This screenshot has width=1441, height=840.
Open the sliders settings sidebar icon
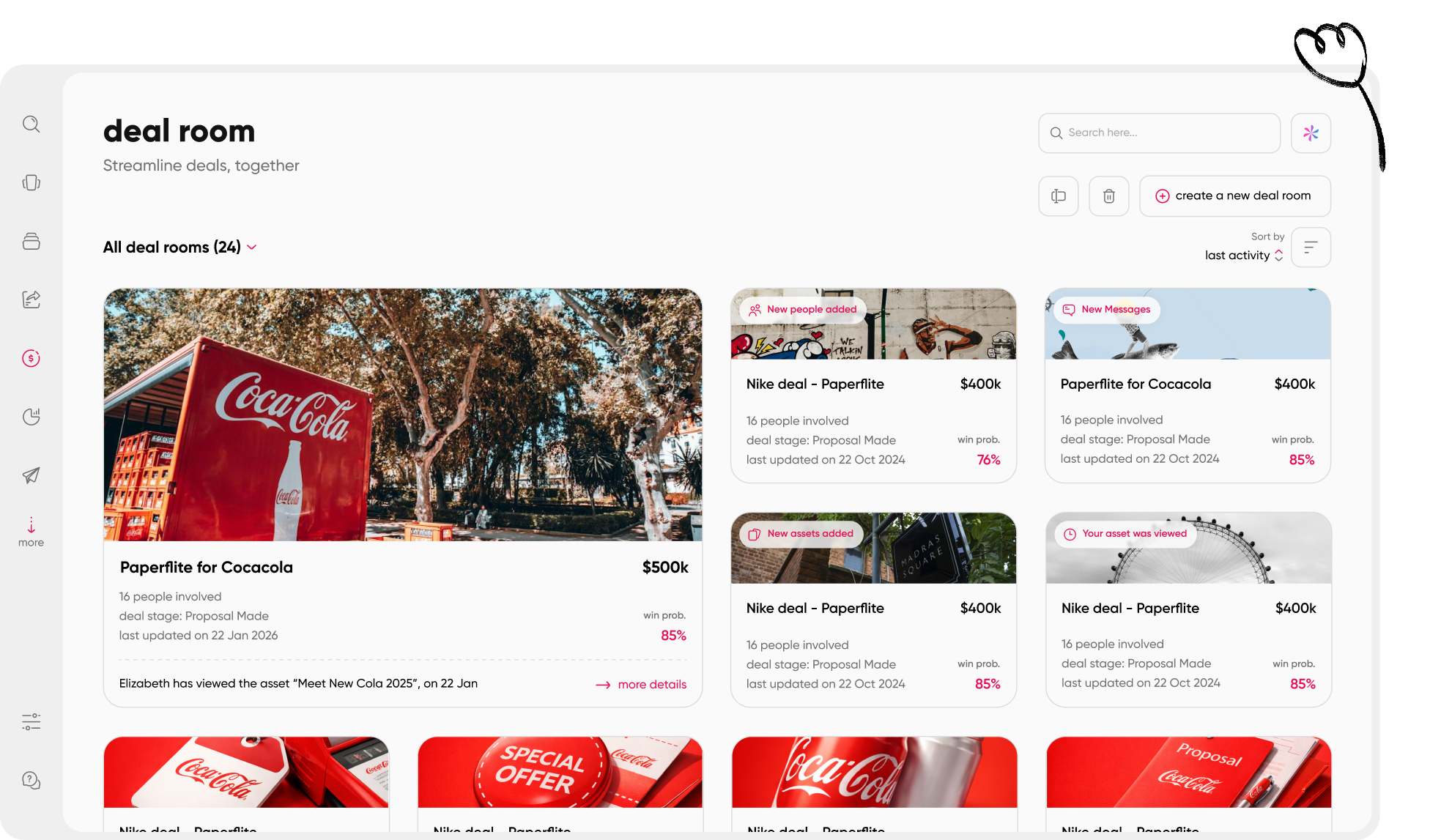31,722
